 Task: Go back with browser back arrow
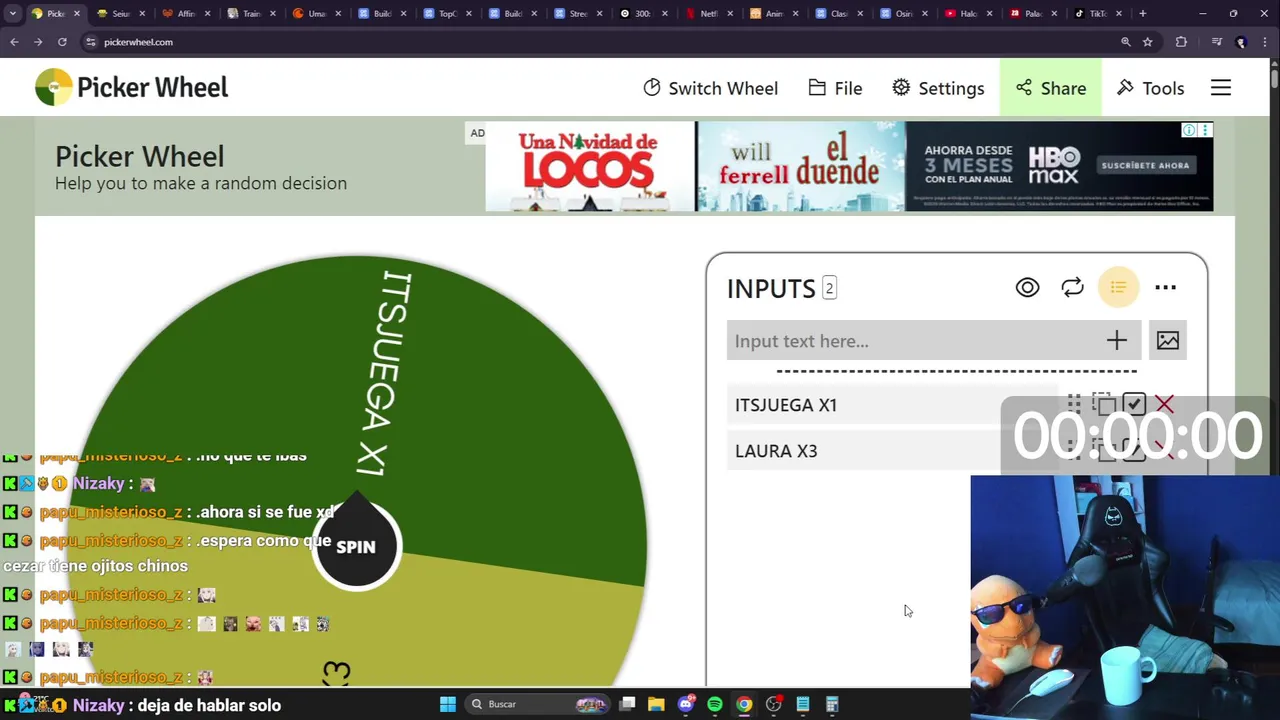coord(14,42)
